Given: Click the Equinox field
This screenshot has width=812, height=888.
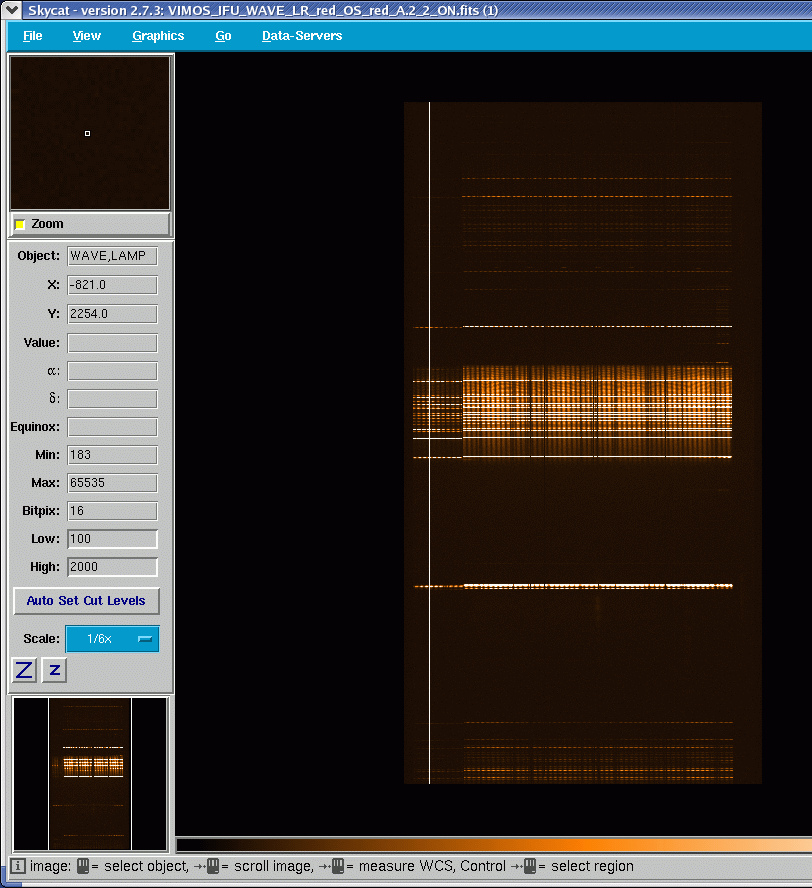Looking at the screenshot, I should pyautogui.click(x=112, y=427).
